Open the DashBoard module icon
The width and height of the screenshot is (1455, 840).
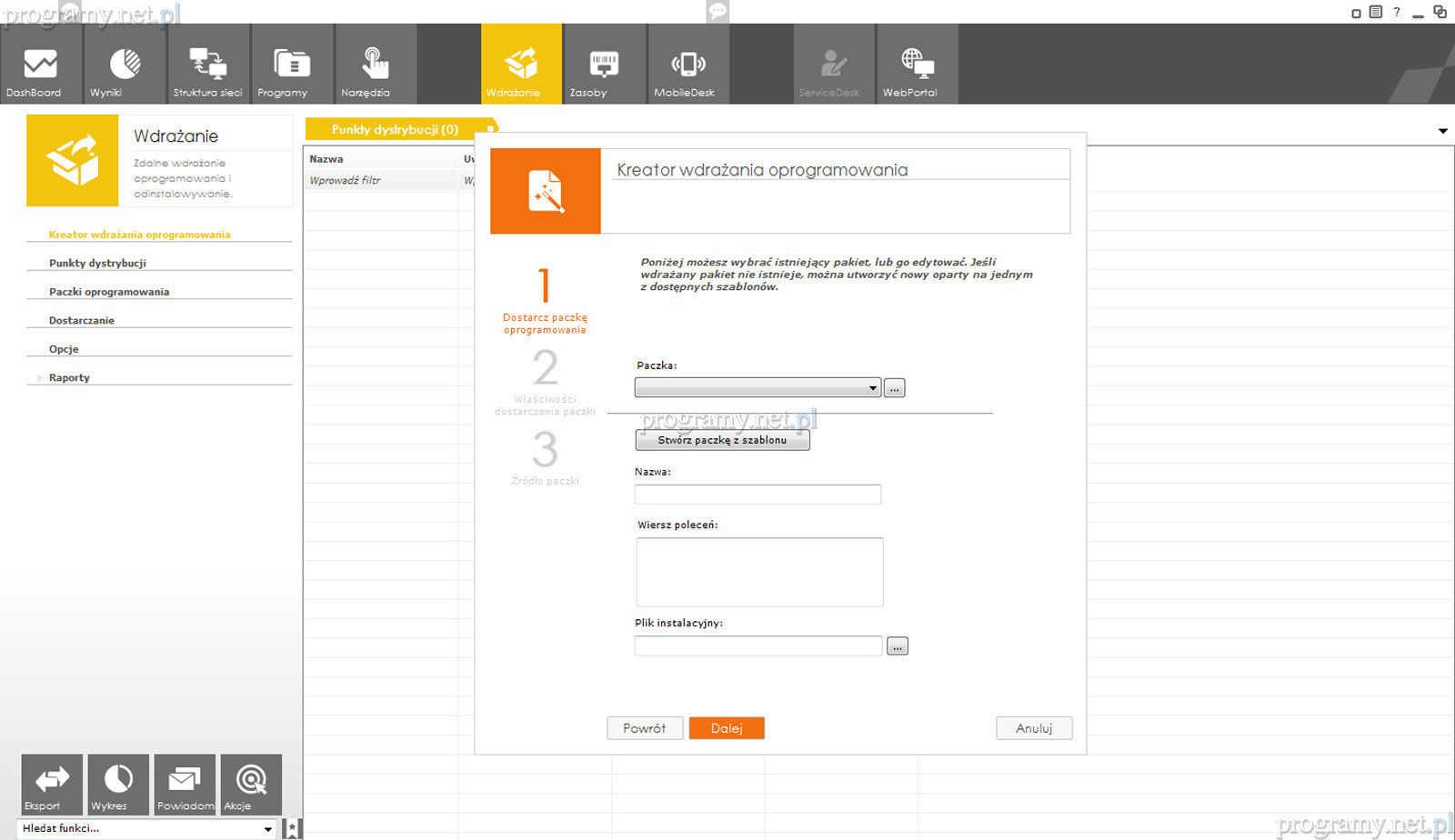click(x=40, y=65)
